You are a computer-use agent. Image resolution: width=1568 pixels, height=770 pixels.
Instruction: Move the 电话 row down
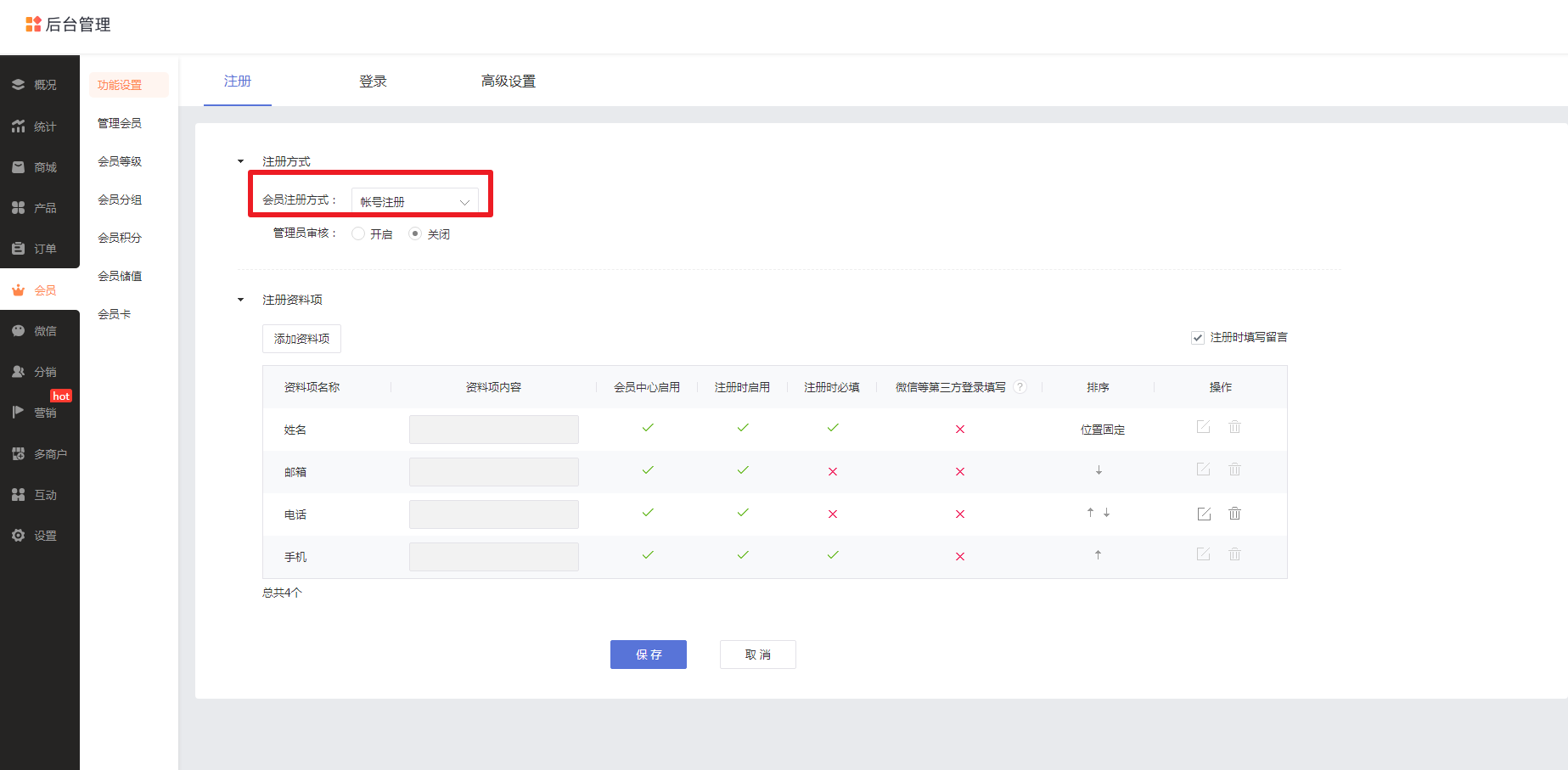[1106, 513]
